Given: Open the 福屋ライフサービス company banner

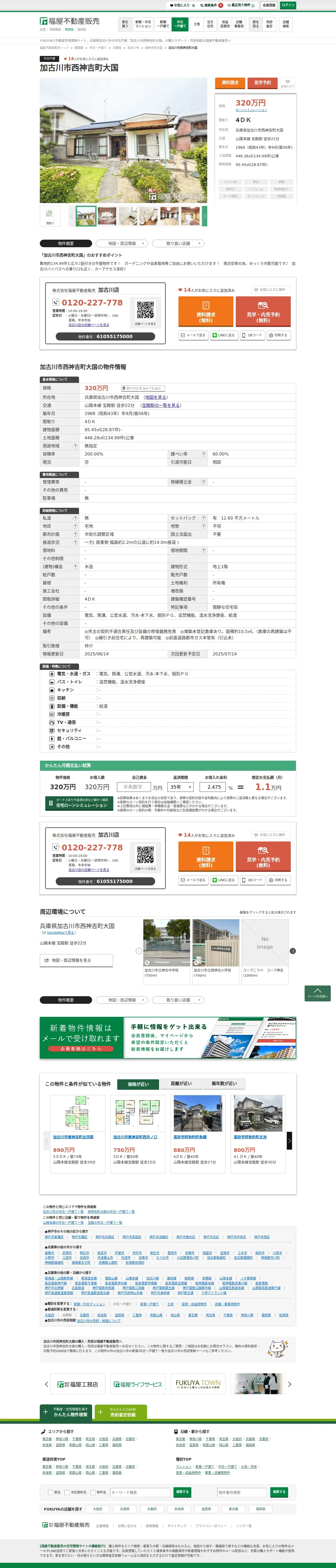Looking at the screenshot, I should 138,1384.
